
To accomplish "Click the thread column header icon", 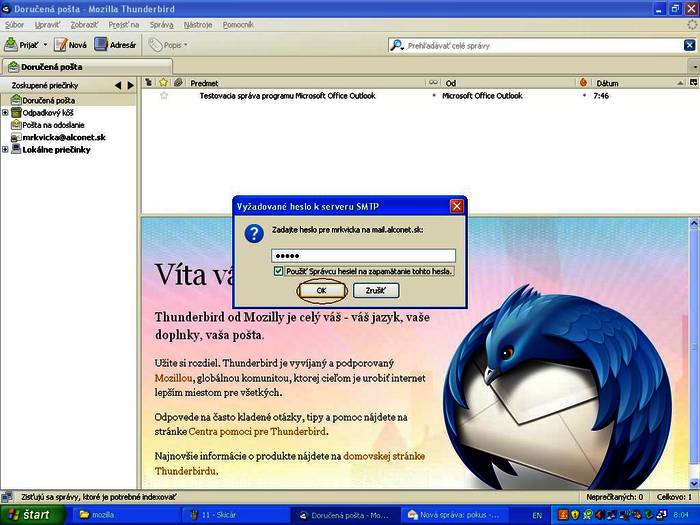I will pos(149,83).
